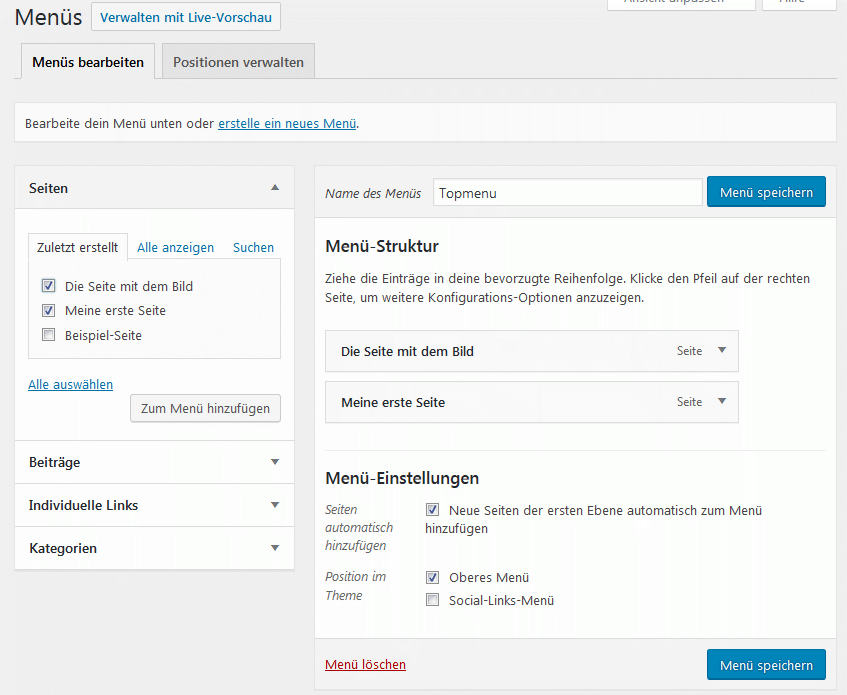Click Verwalten mit Live-Vorschau button

[x=186, y=18]
